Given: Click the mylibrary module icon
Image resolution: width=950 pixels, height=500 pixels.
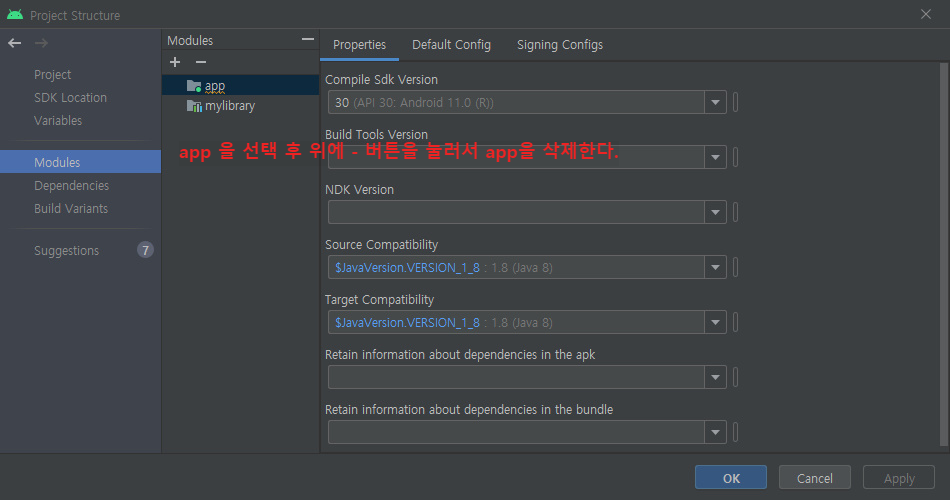Looking at the screenshot, I should point(194,105).
